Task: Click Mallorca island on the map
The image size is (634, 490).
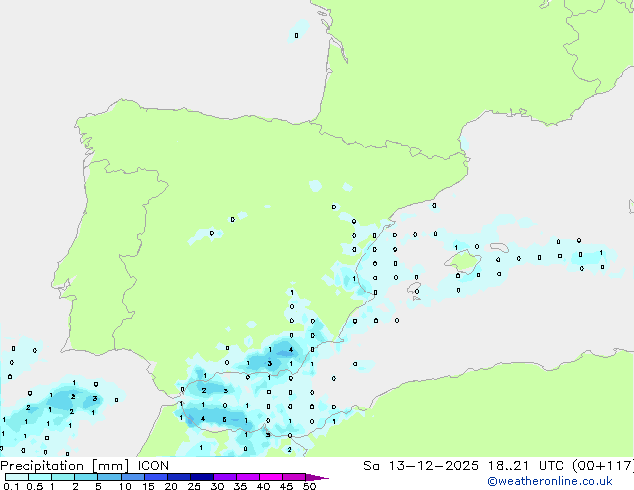Action: click(x=463, y=262)
